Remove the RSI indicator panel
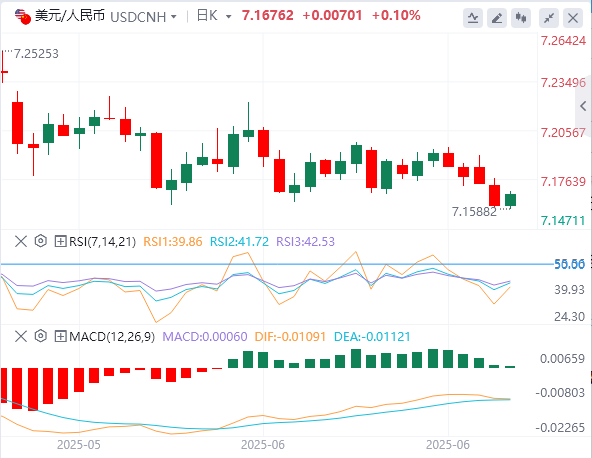The image size is (592, 458). click(21, 241)
